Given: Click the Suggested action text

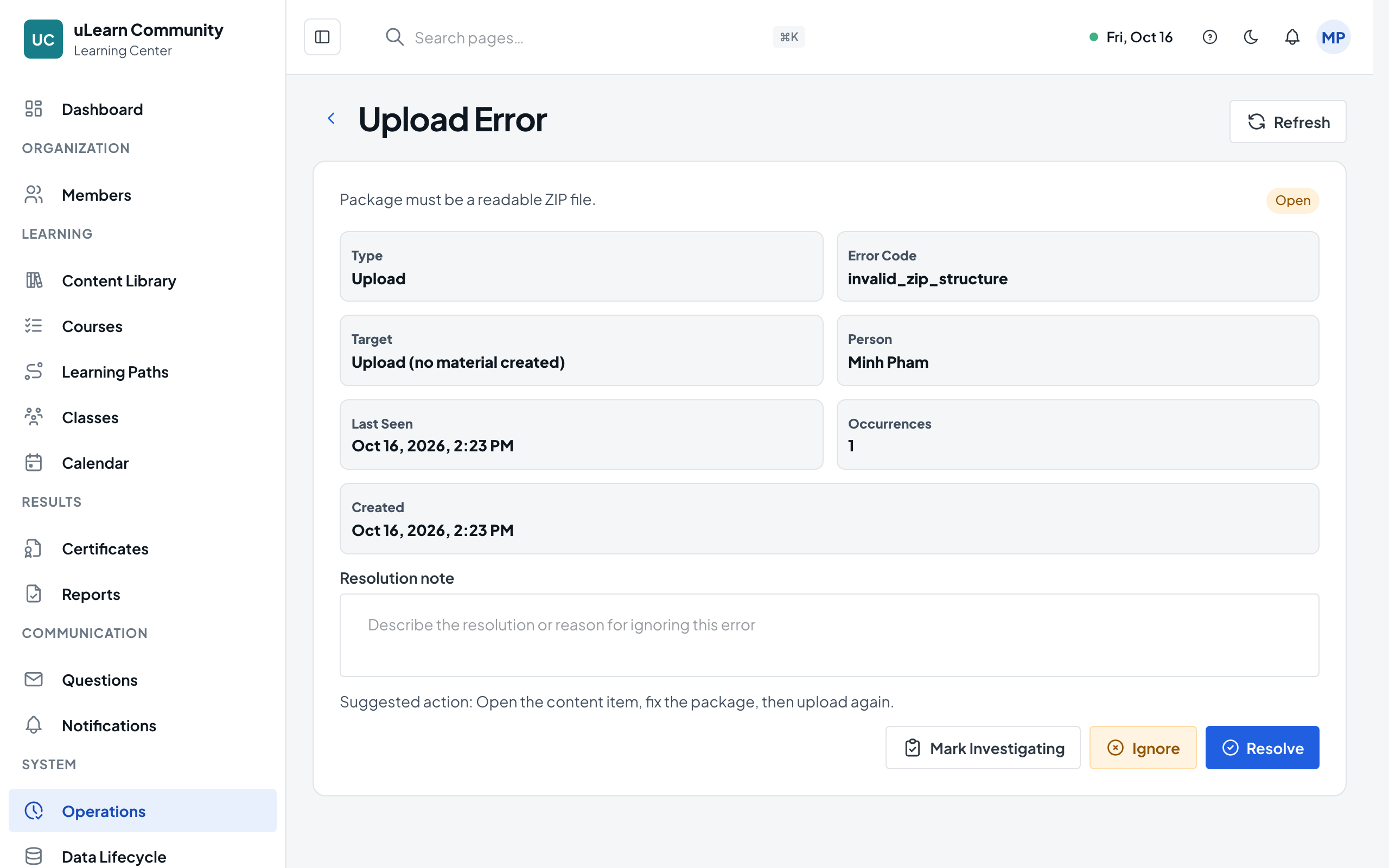Looking at the screenshot, I should pyautogui.click(x=616, y=701).
